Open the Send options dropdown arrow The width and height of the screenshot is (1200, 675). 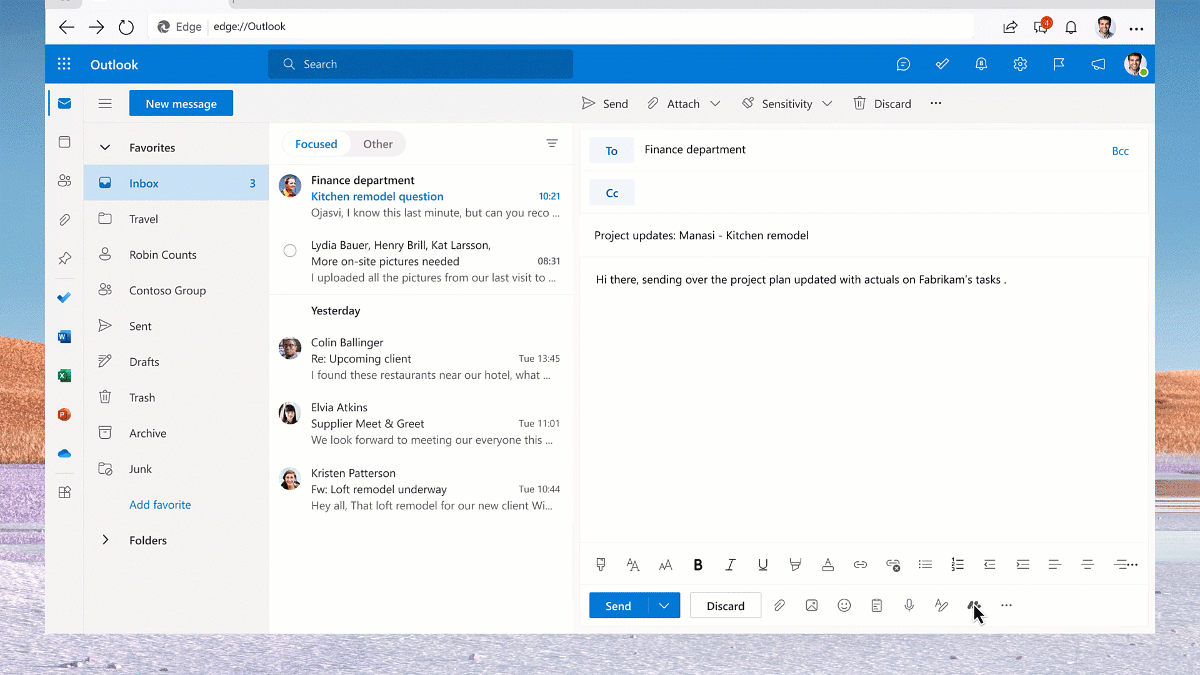click(x=664, y=606)
